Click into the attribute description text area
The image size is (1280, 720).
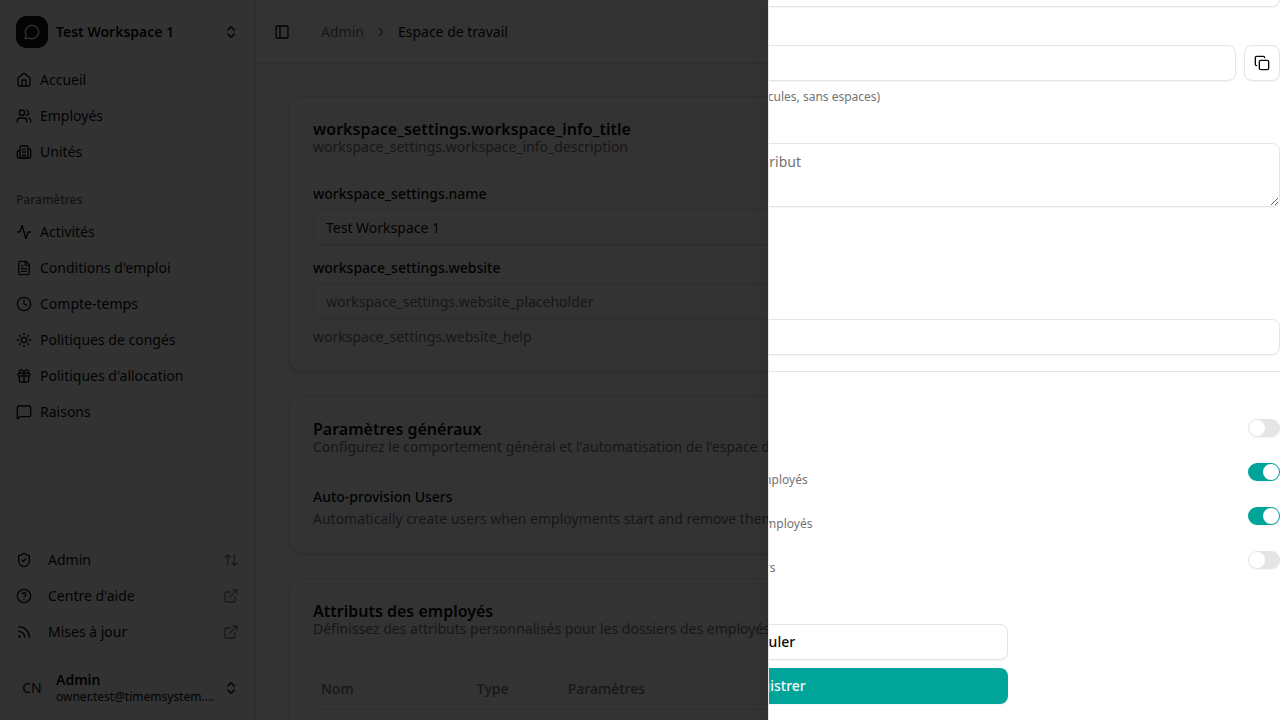coord(1020,175)
